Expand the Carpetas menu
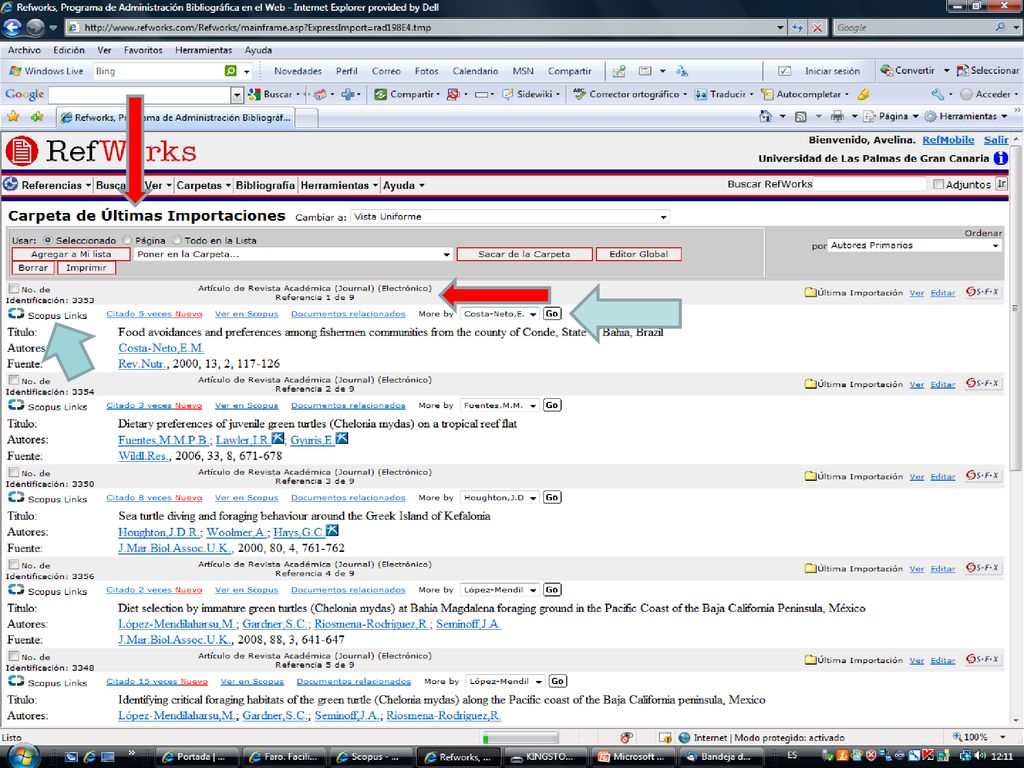 click(204, 185)
